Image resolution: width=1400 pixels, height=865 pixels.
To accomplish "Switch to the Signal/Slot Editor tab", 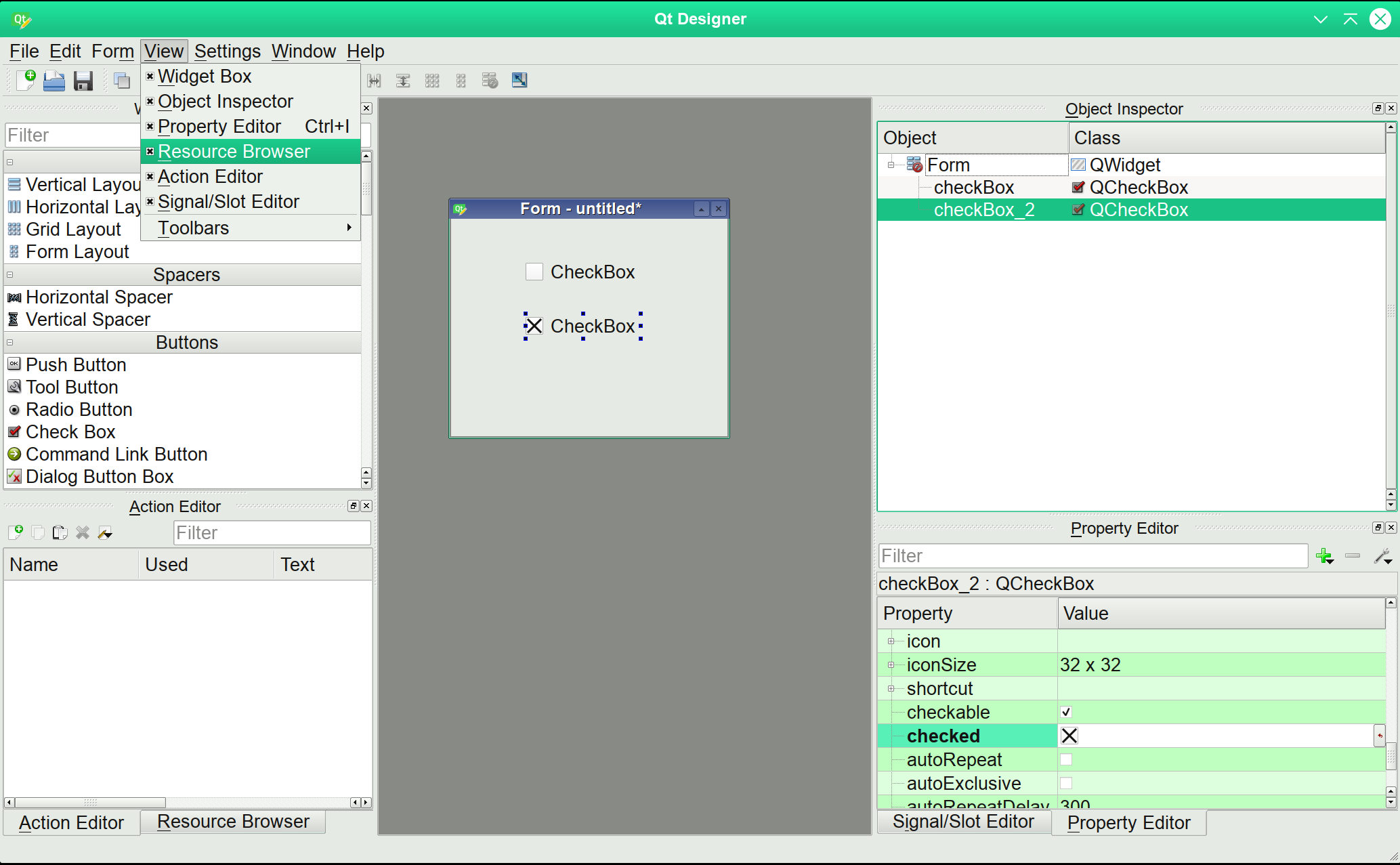I will click(963, 822).
